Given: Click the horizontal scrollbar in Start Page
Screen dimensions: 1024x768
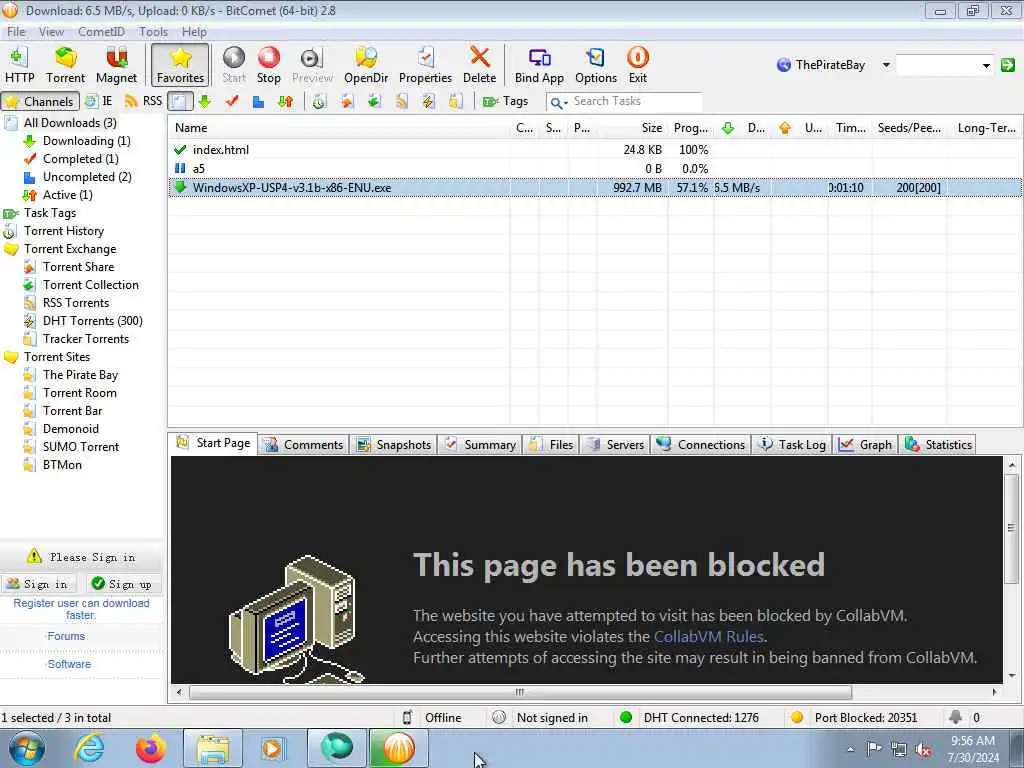Looking at the screenshot, I should [x=520, y=692].
